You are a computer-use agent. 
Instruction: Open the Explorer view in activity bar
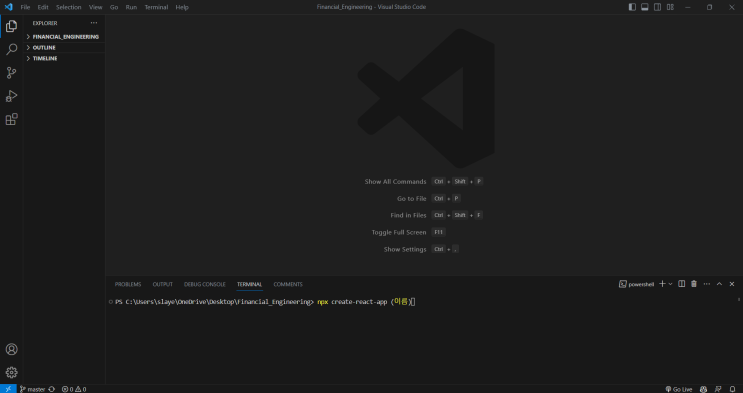point(11,26)
